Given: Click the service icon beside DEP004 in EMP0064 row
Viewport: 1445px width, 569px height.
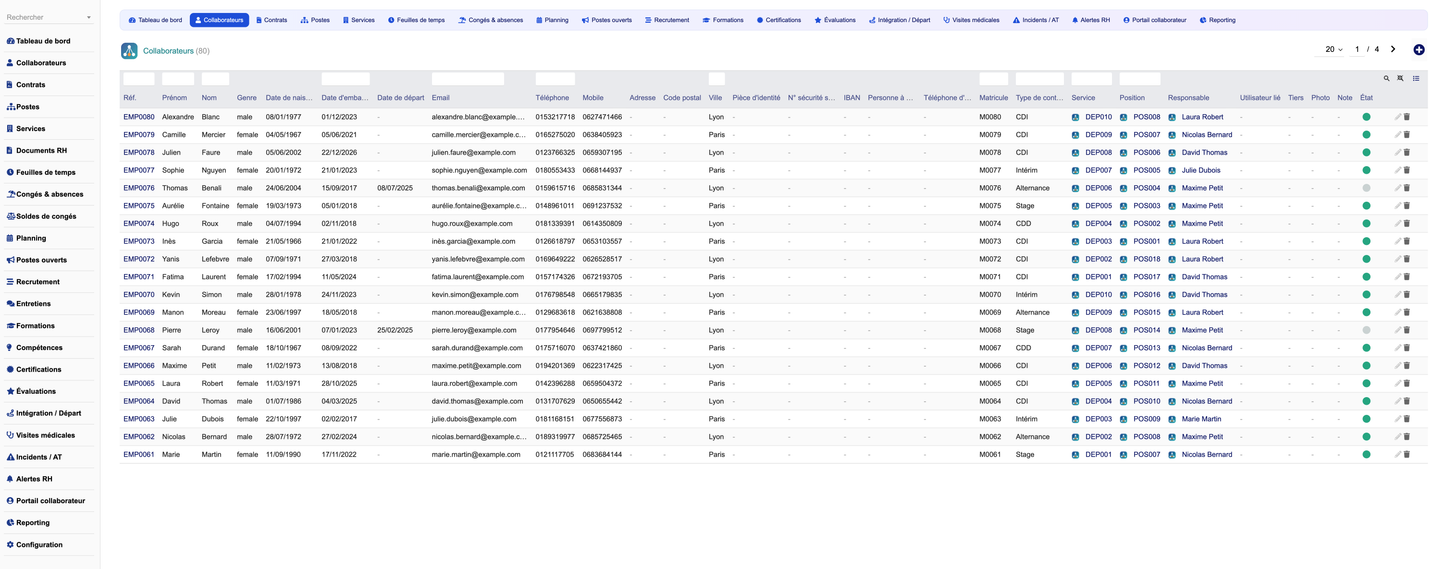Looking at the screenshot, I should [1075, 401].
